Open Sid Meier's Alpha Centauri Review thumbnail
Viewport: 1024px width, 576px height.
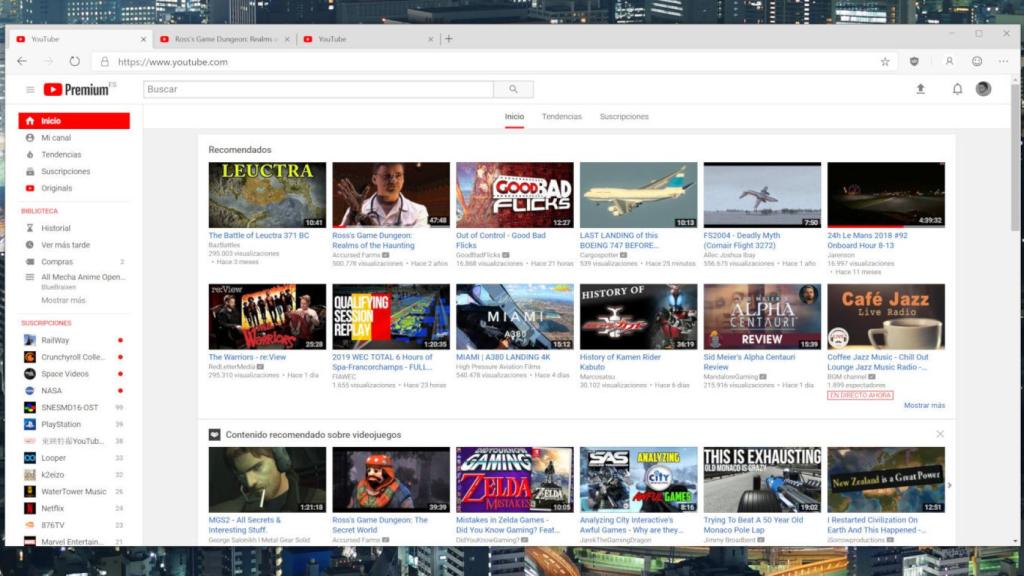tap(762, 317)
